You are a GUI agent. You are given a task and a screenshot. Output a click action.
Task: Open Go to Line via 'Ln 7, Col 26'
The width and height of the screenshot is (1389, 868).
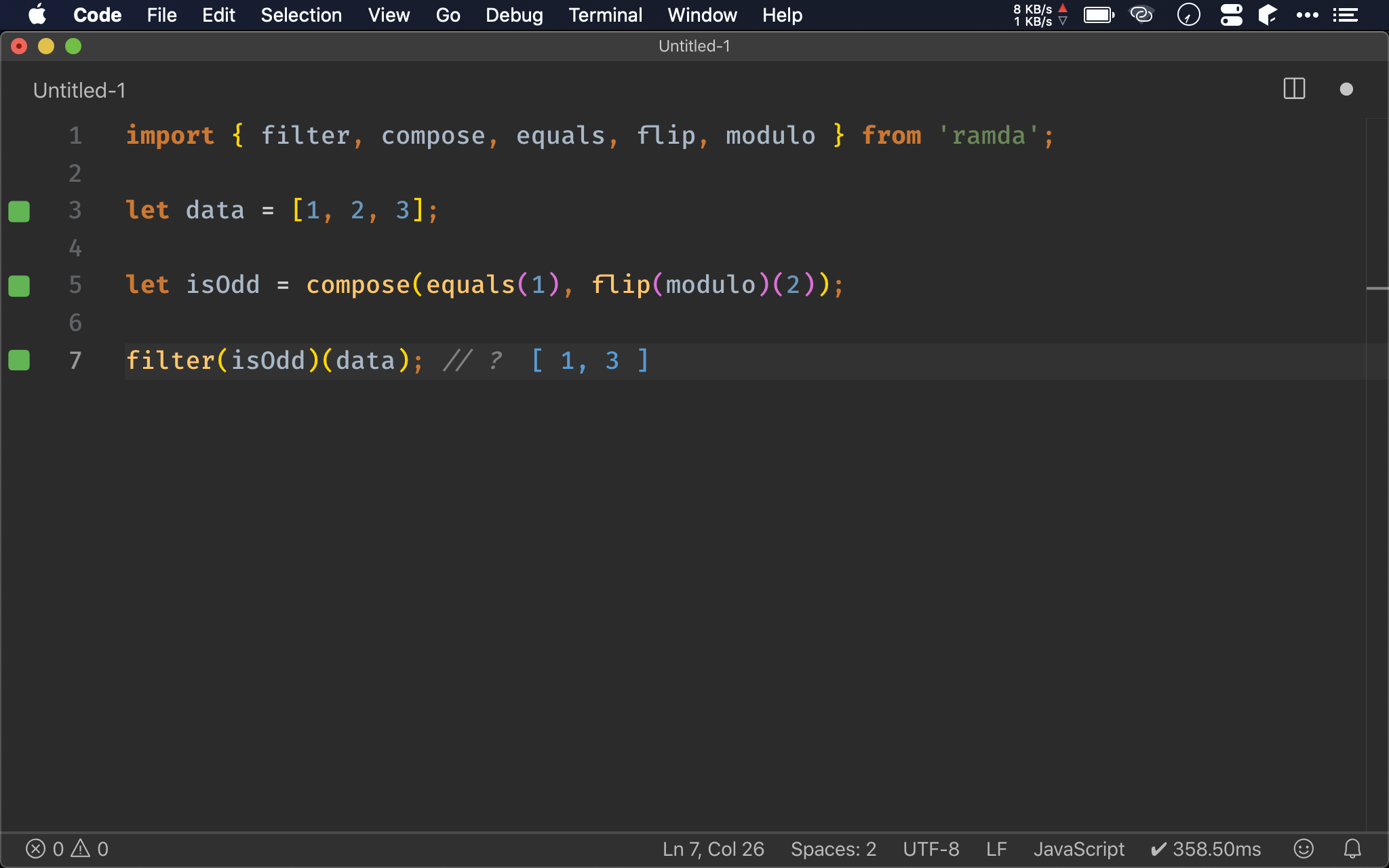(x=713, y=849)
